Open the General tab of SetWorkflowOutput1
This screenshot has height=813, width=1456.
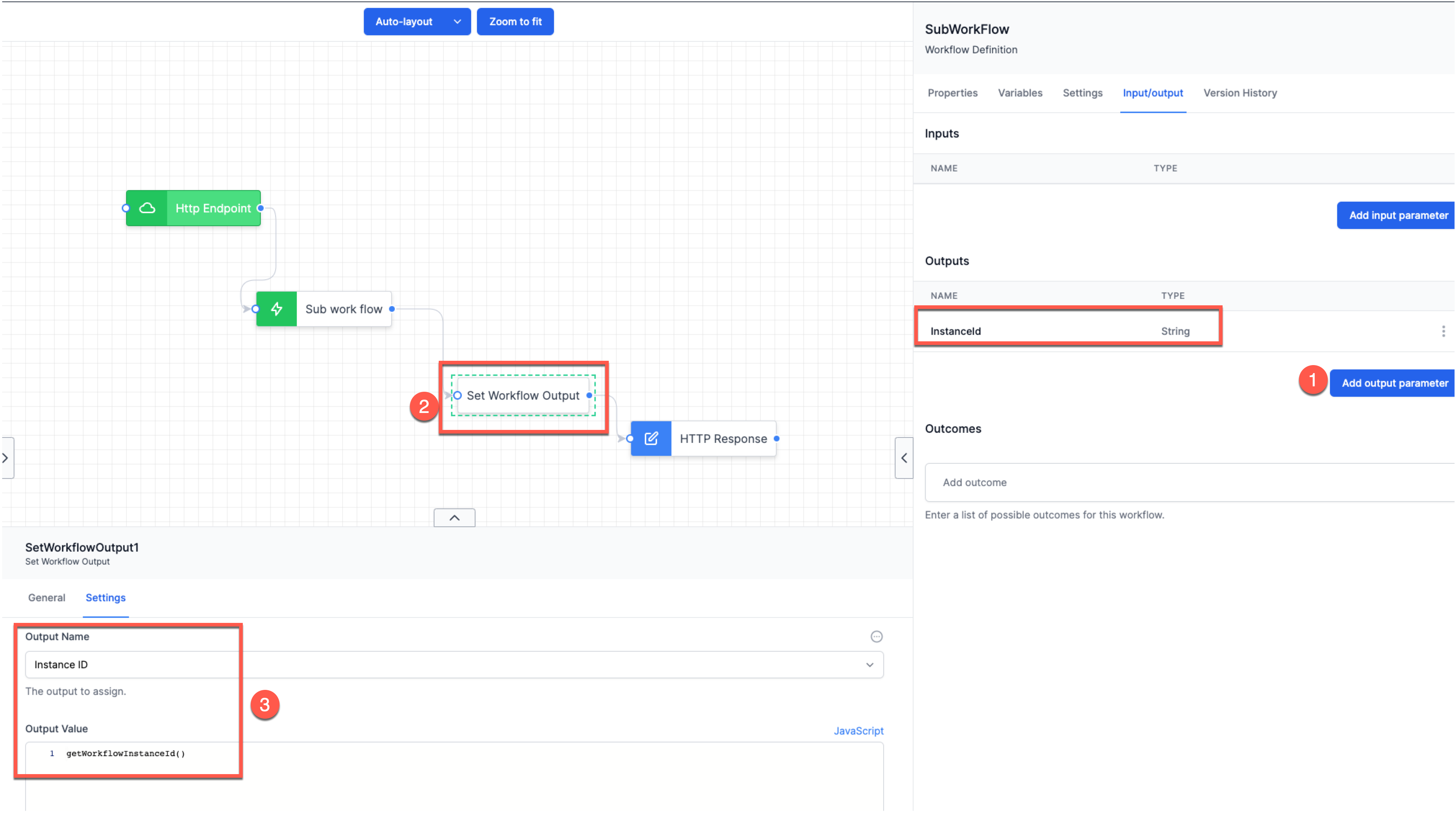pyautogui.click(x=46, y=597)
